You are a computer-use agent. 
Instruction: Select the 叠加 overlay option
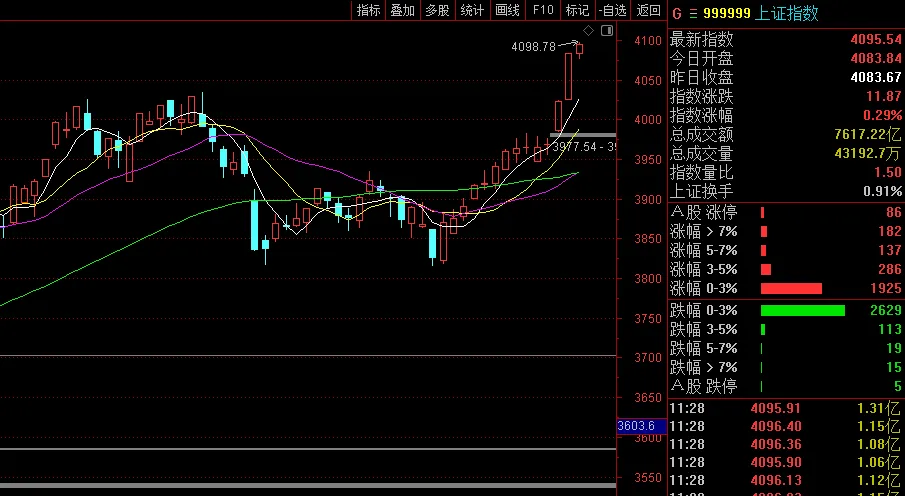point(402,10)
